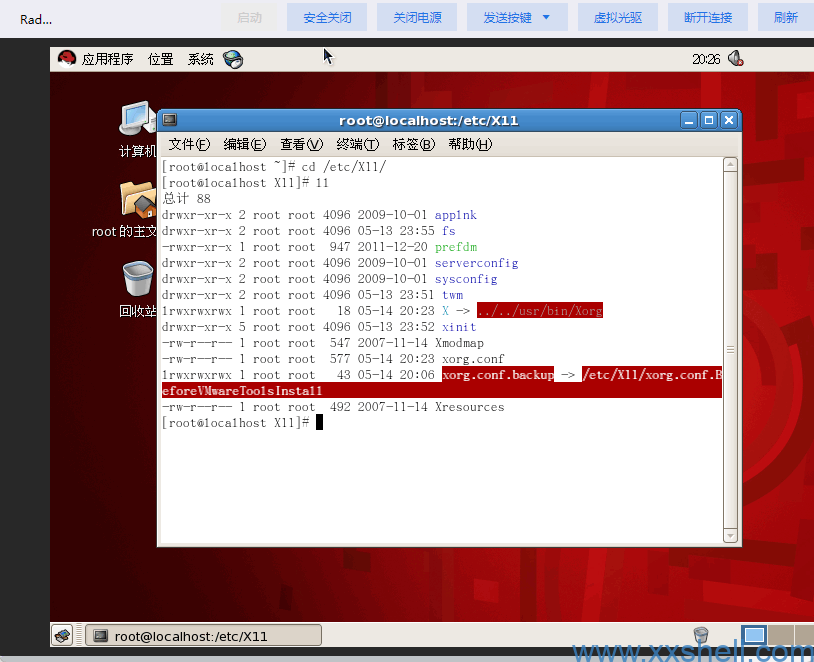The height and width of the screenshot is (662, 814).
Task: Open the 位置 menu in top panel
Action: point(160,59)
